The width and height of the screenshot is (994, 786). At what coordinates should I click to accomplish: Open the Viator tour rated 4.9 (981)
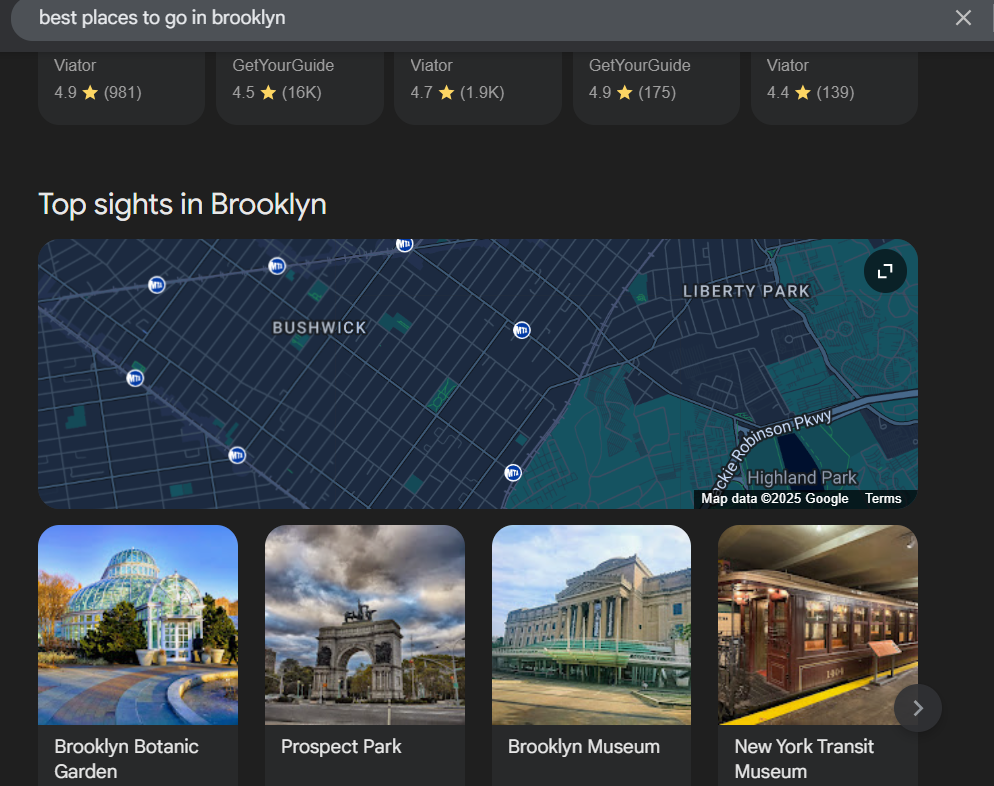click(122, 88)
